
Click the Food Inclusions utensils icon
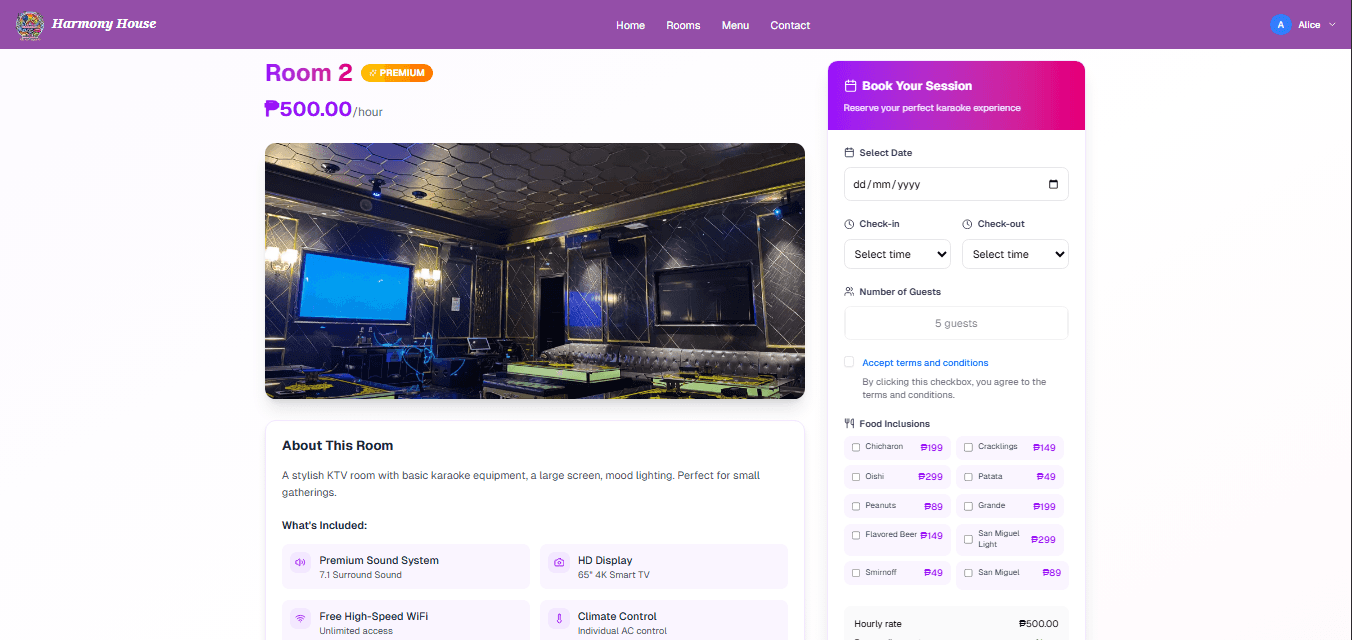[x=849, y=423]
